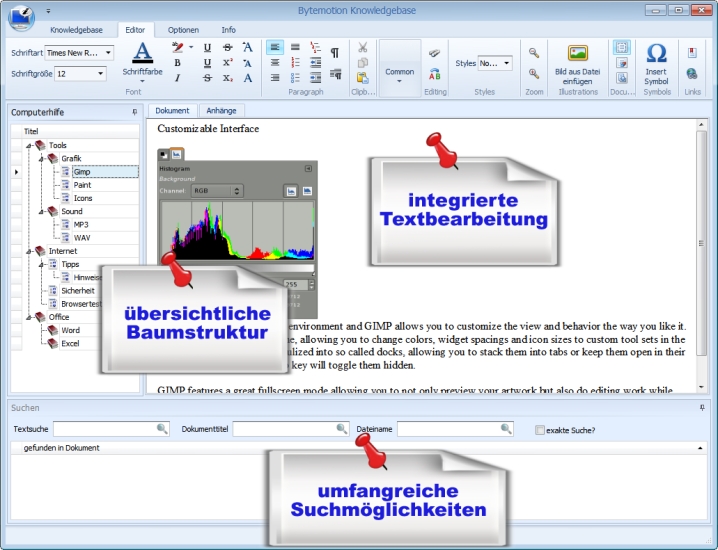Enable the exakte Suche checkbox
The height and width of the screenshot is (550, 718).
(540, 430)
